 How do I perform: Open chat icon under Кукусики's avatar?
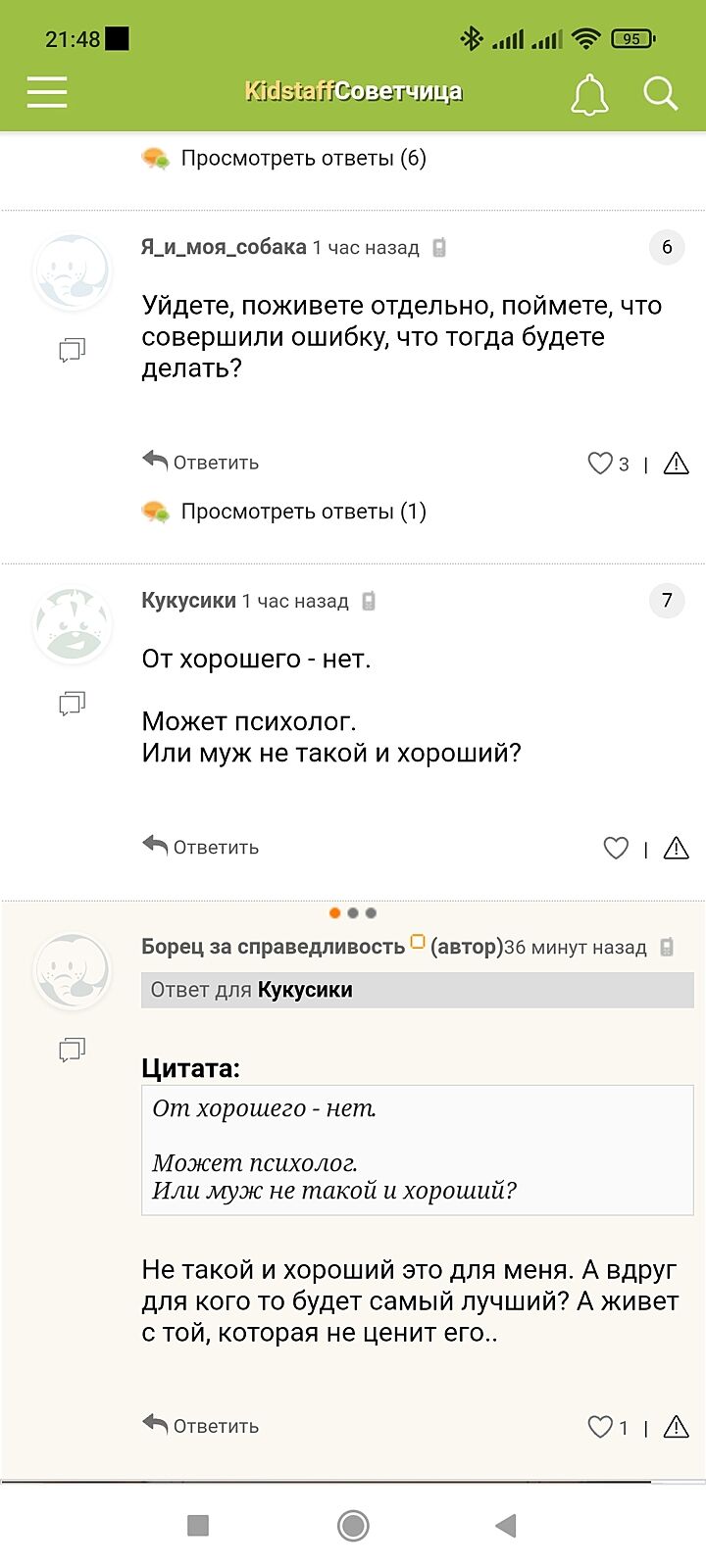click(x=73, y=703)
